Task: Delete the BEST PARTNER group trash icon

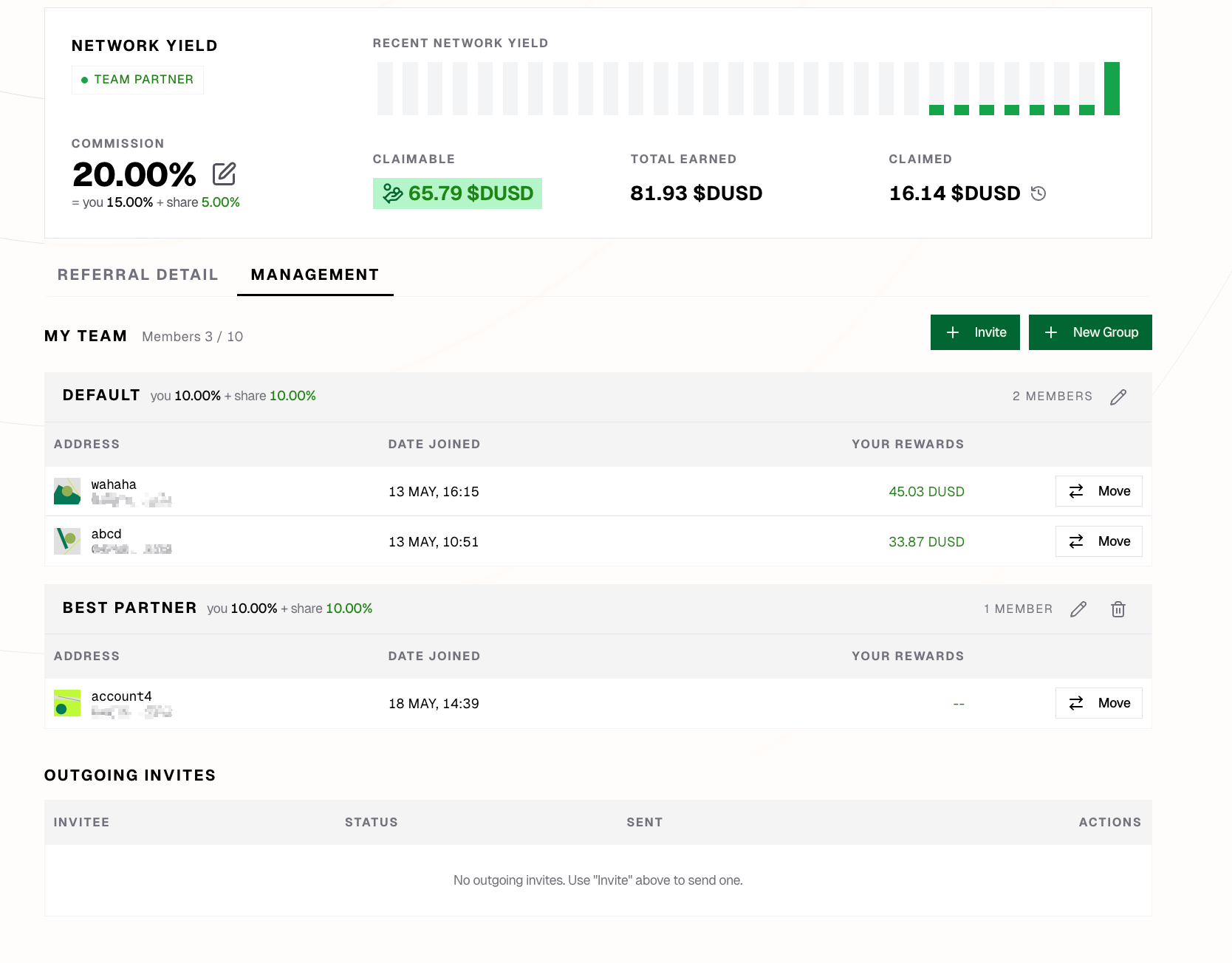Action: coord(1118,609)
